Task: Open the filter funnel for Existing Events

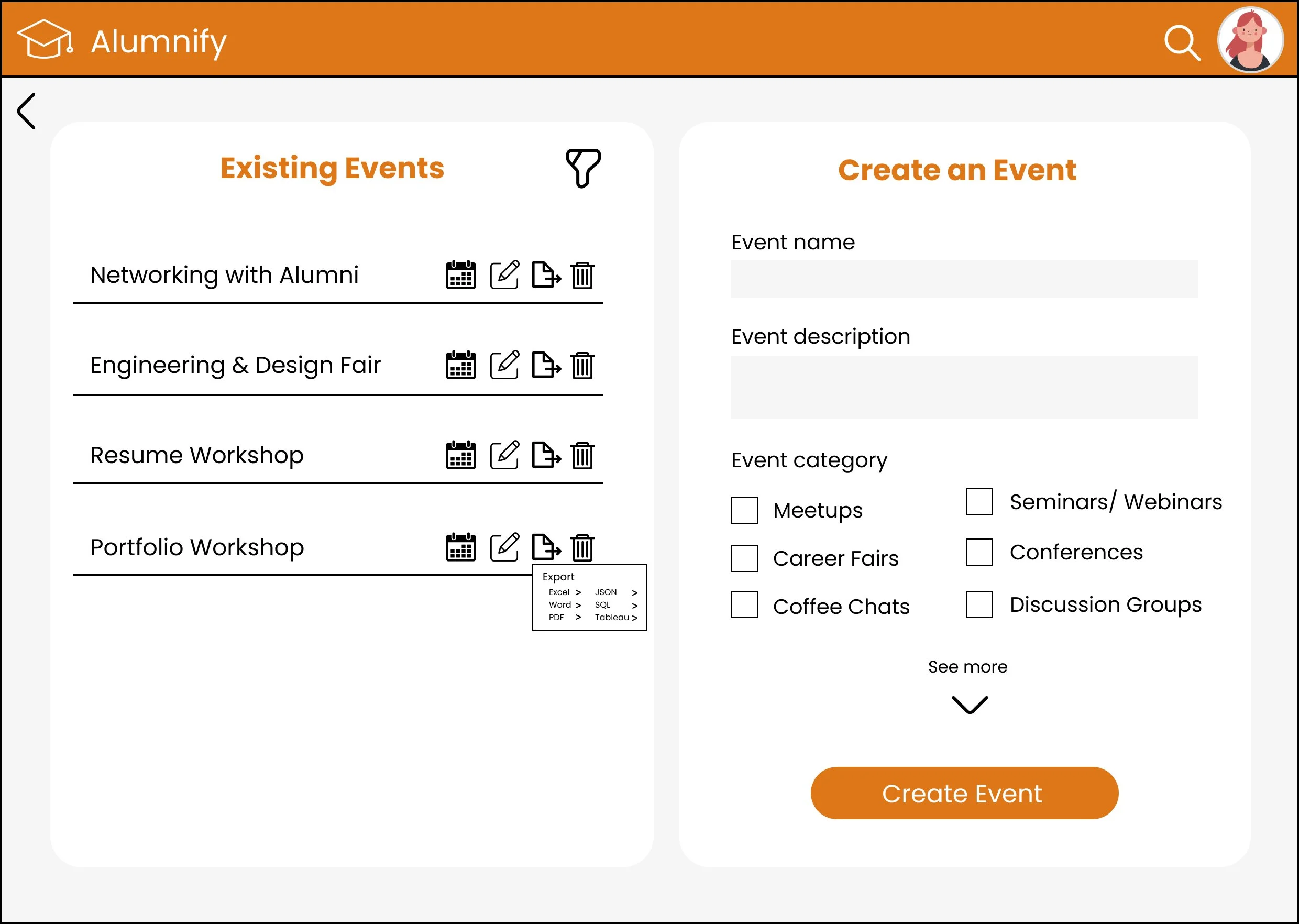Action: click(582, 168)
